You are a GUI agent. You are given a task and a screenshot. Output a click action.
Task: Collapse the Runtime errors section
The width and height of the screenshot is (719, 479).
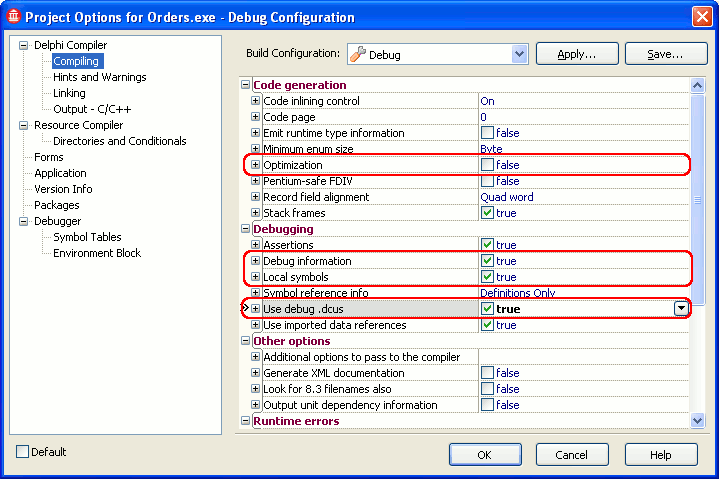(x=246, y=421)
